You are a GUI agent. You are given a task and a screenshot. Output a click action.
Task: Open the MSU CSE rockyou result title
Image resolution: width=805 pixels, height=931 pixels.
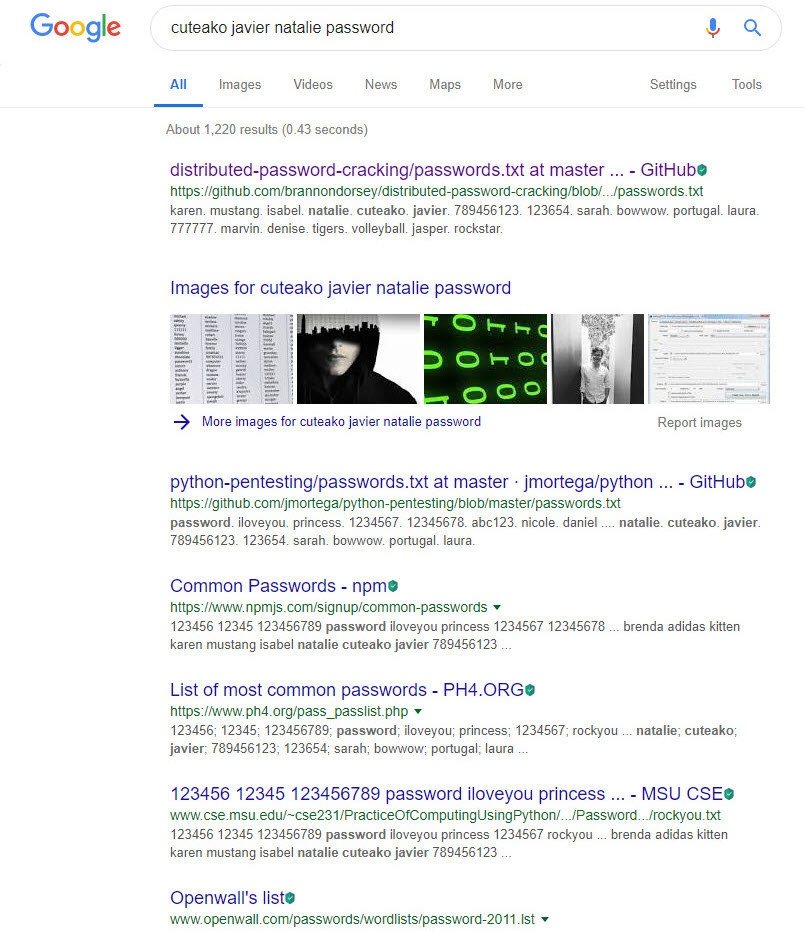pyautogui.click(x=446, y=794)
